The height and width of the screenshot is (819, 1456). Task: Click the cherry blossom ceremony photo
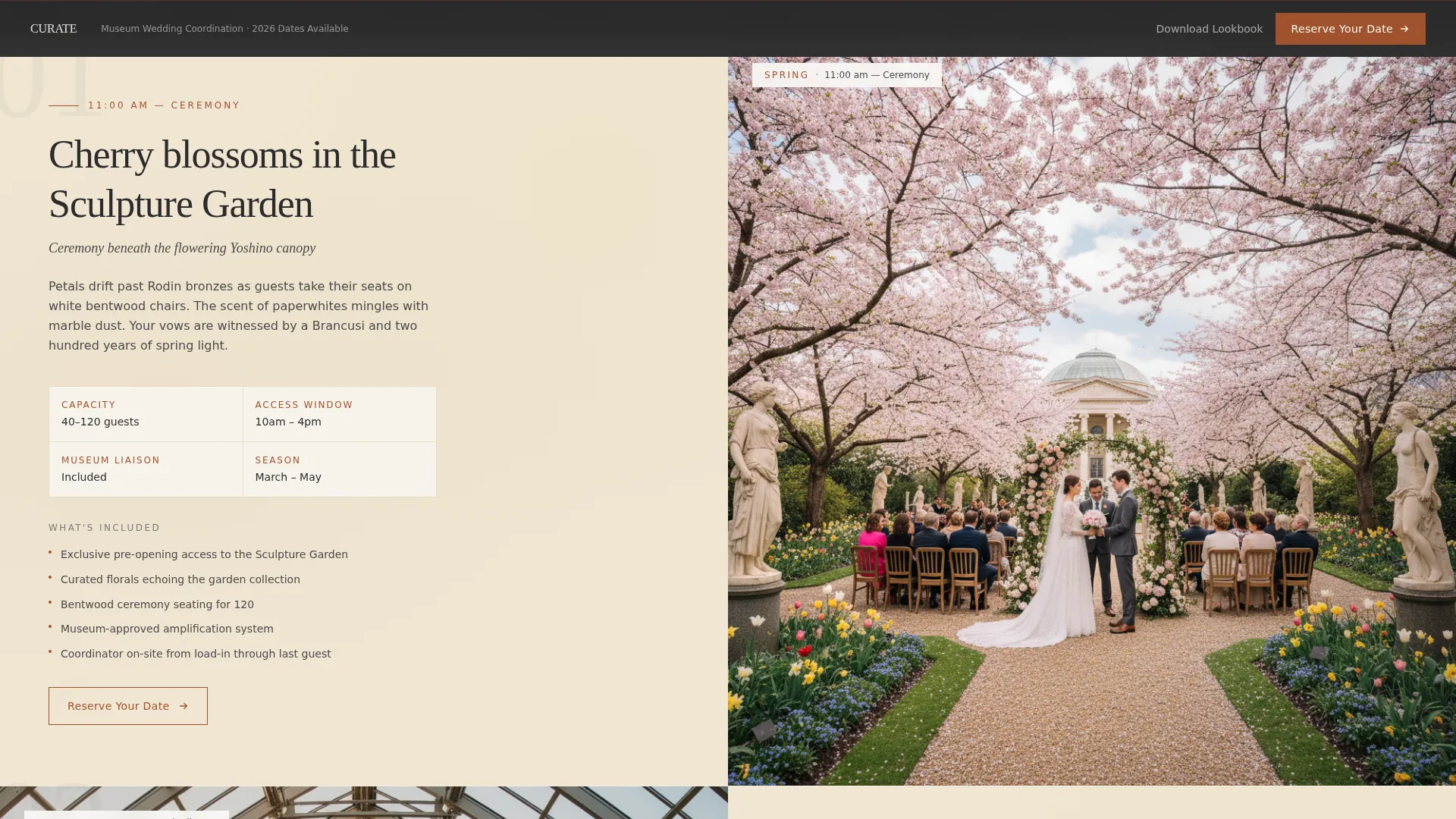click(1092, 421)
